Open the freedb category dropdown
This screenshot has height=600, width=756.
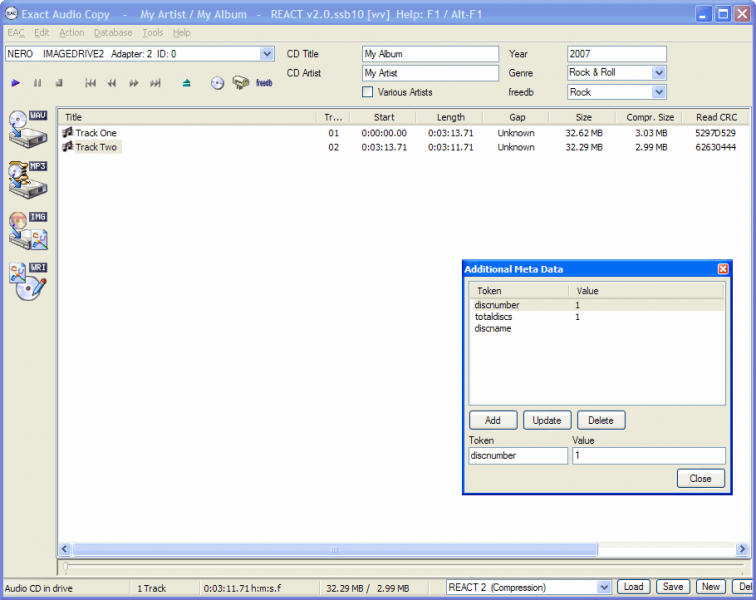click(x=658, y=92)
